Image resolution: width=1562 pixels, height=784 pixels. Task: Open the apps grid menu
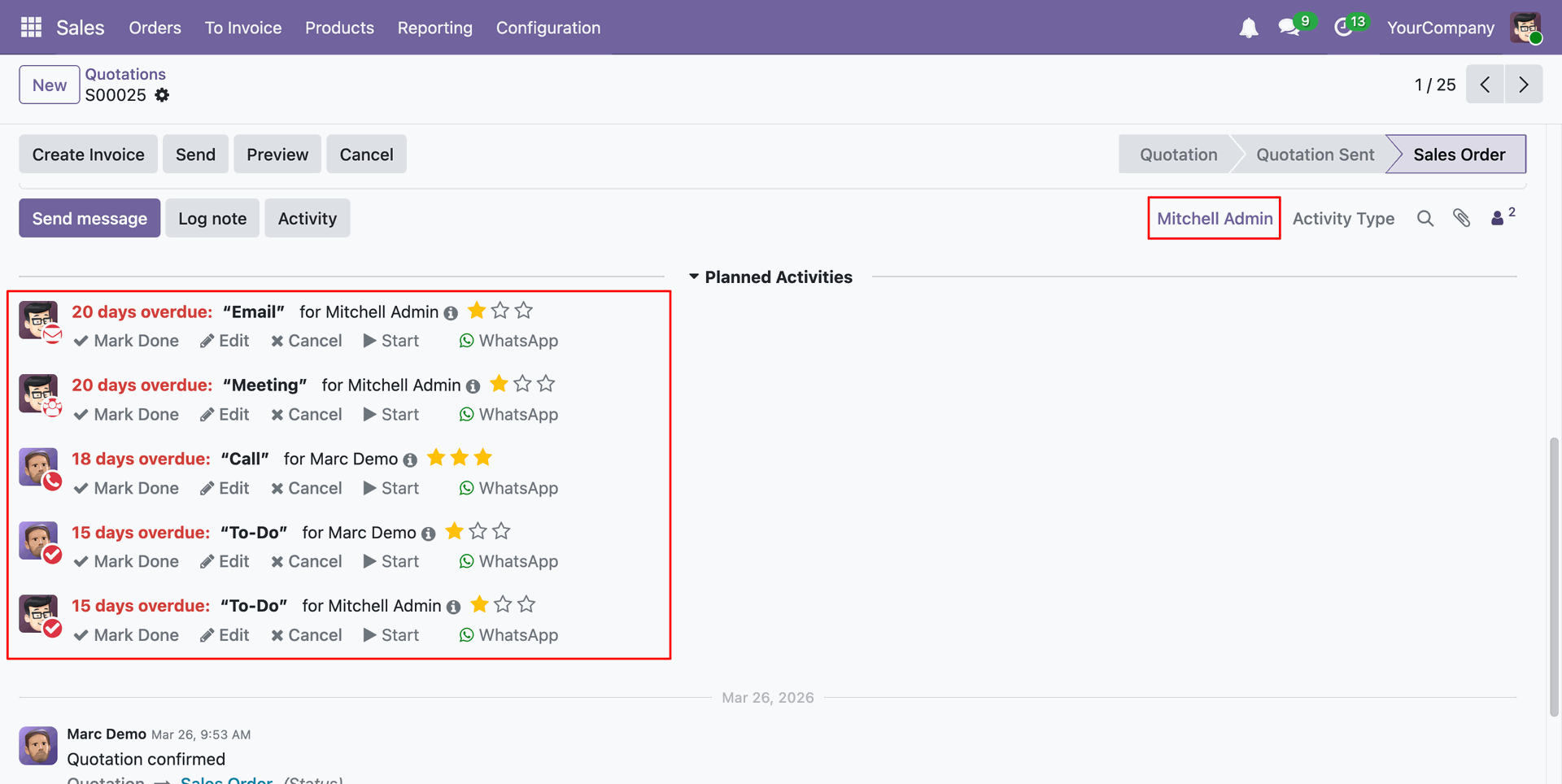click(x=31, y=28)
